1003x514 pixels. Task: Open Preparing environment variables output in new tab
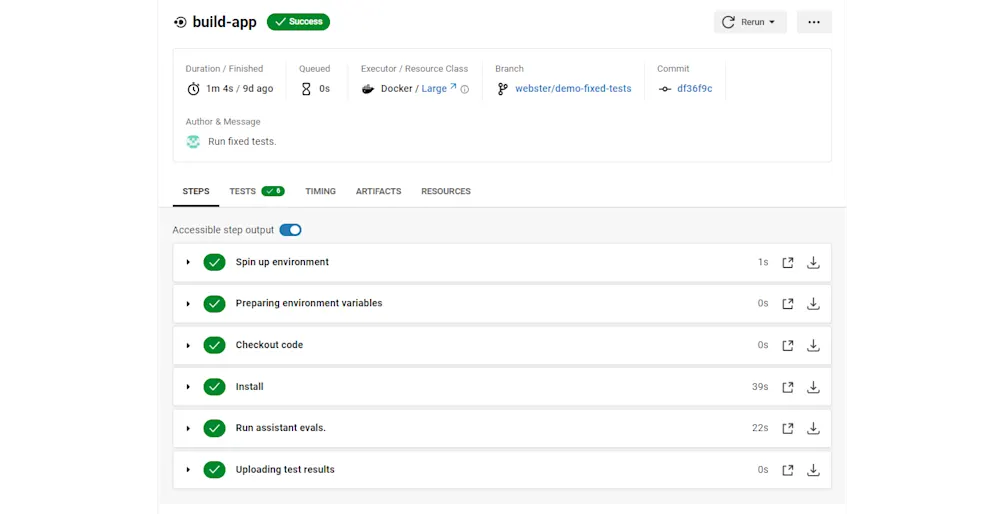(787, 304)
